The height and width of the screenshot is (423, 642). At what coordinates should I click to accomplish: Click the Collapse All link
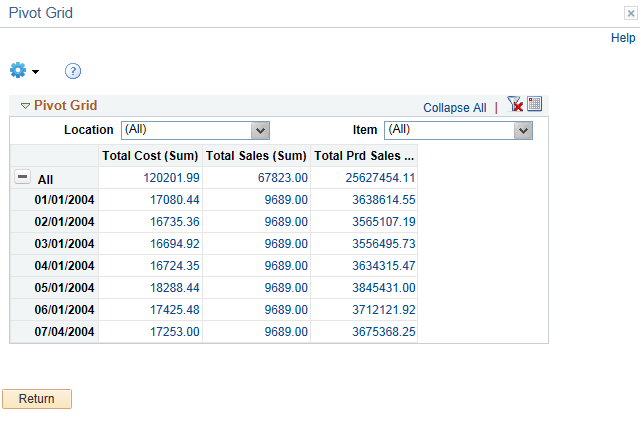tap(454, 108)
